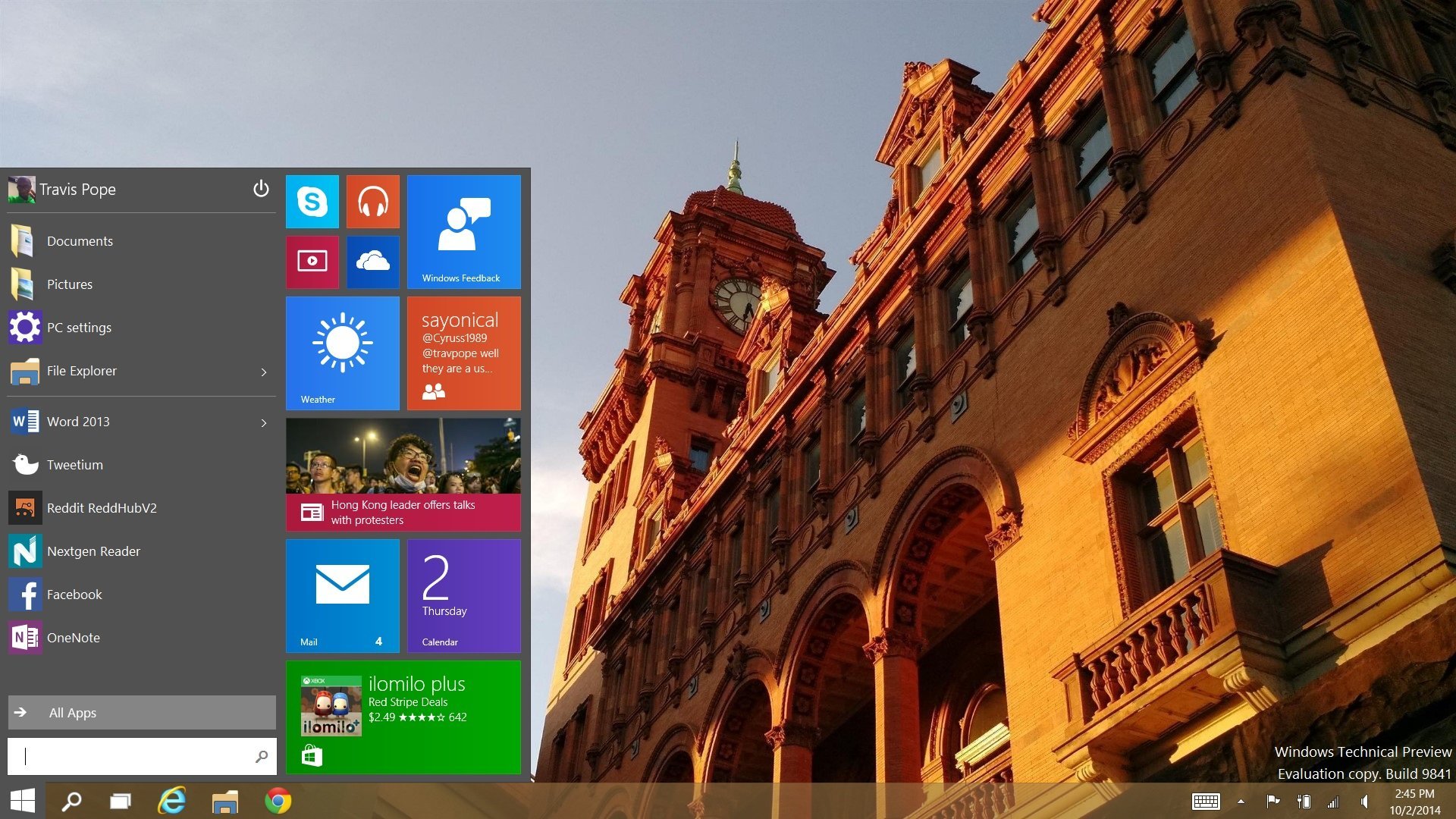The image size is (1456, 819).
Task: Click the taskbar clock showing 2:45 PM
Action: 1414,802
